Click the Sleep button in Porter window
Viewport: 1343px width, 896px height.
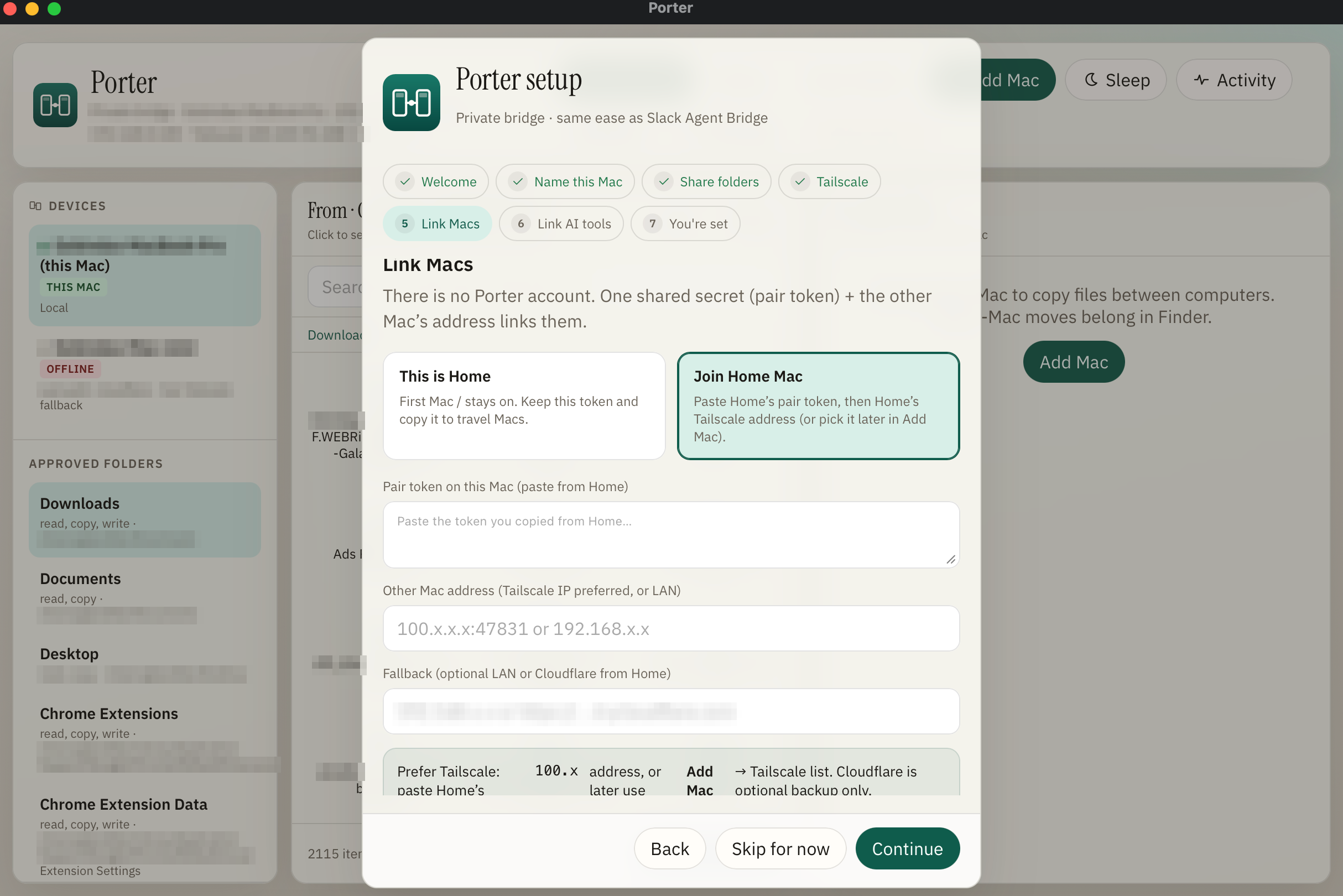1115,80
